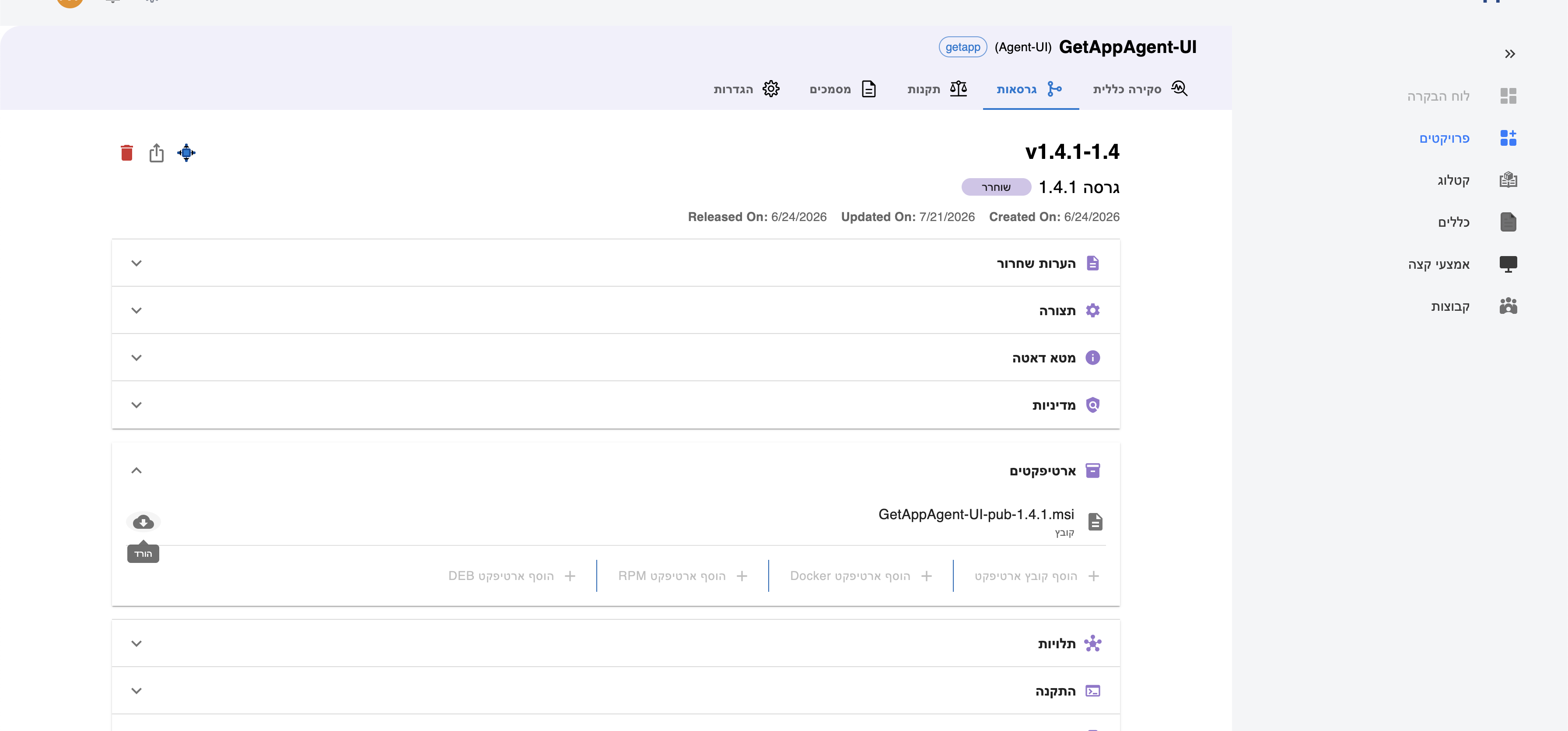1568x731 pixels.
Task: Click the v1.4.1-1.4 version heading
Action: [1072, 152]
